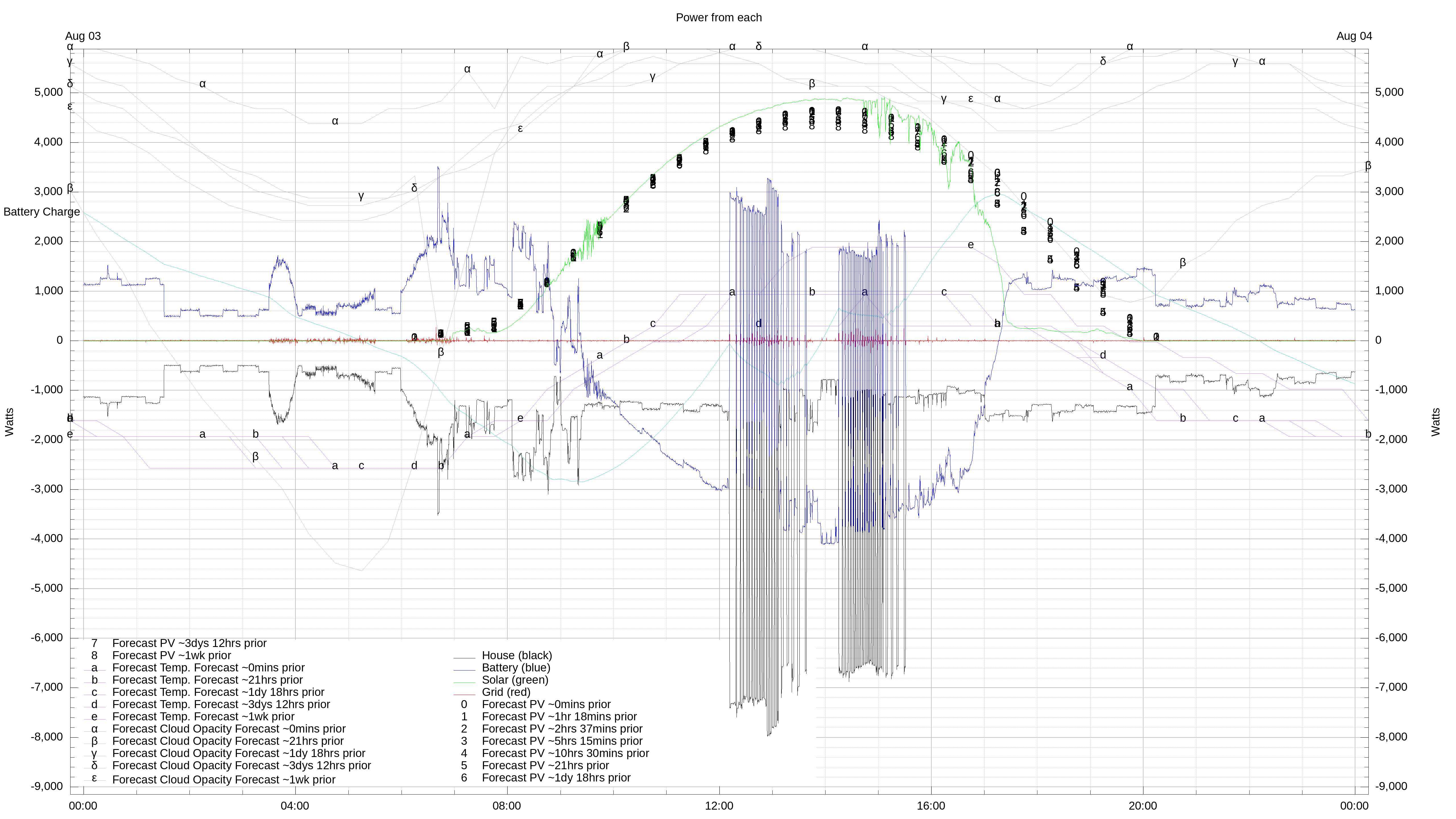Click legend 'Forecast PV ~0mins prior'
The height and width of the screenshot is (819, 1456).
click(546, 705)
